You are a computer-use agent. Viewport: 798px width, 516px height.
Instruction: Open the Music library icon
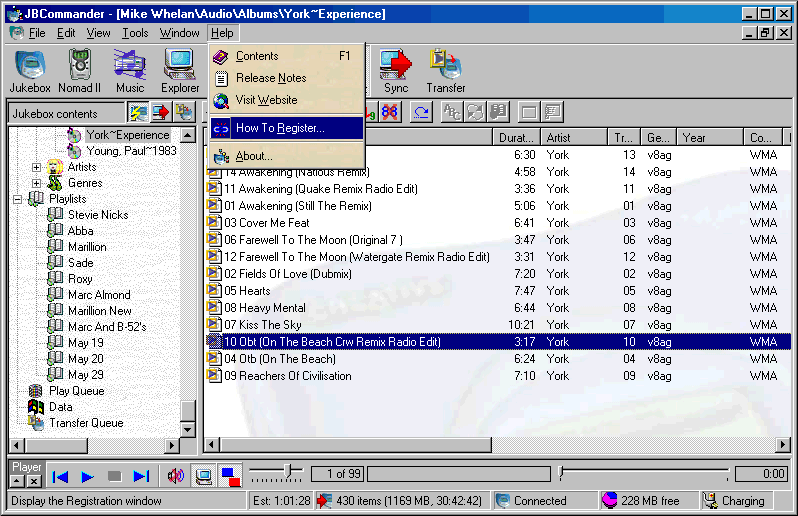pyautogui.click(x=130, y=71)
